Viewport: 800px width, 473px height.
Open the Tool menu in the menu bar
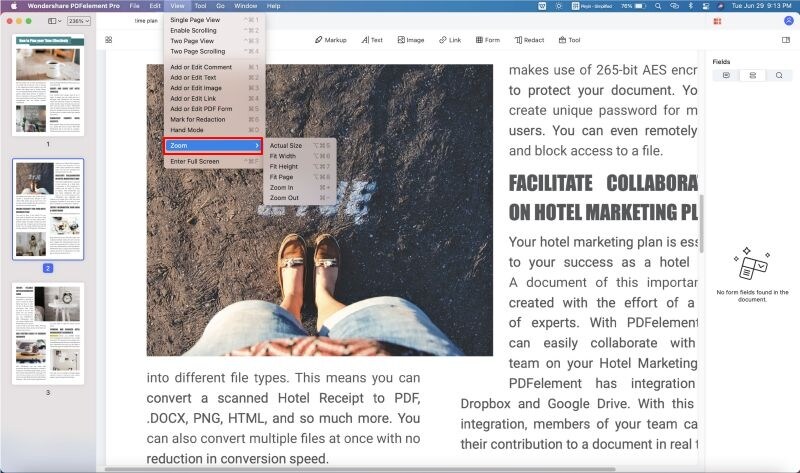point(200,6)
